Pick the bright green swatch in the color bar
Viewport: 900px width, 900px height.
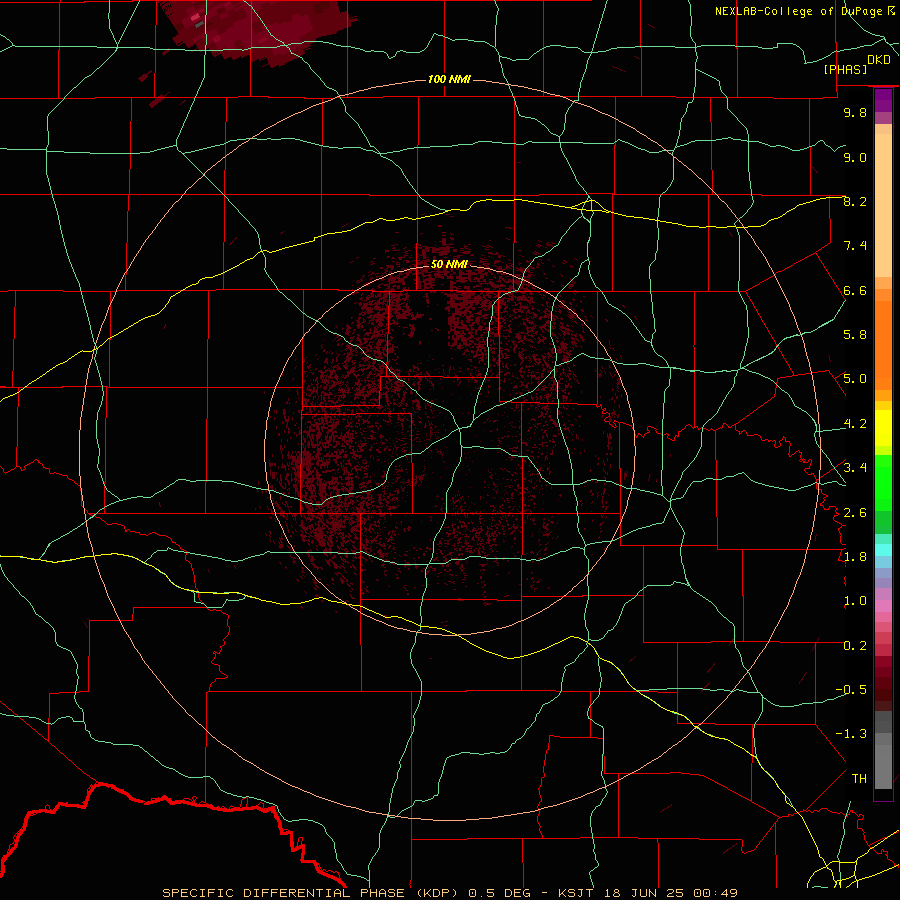pos(883,483)
